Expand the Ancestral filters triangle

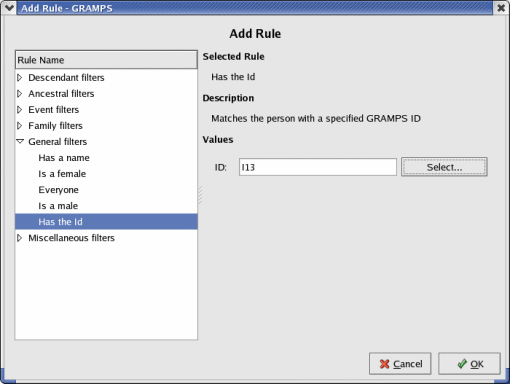pos(20,94)
